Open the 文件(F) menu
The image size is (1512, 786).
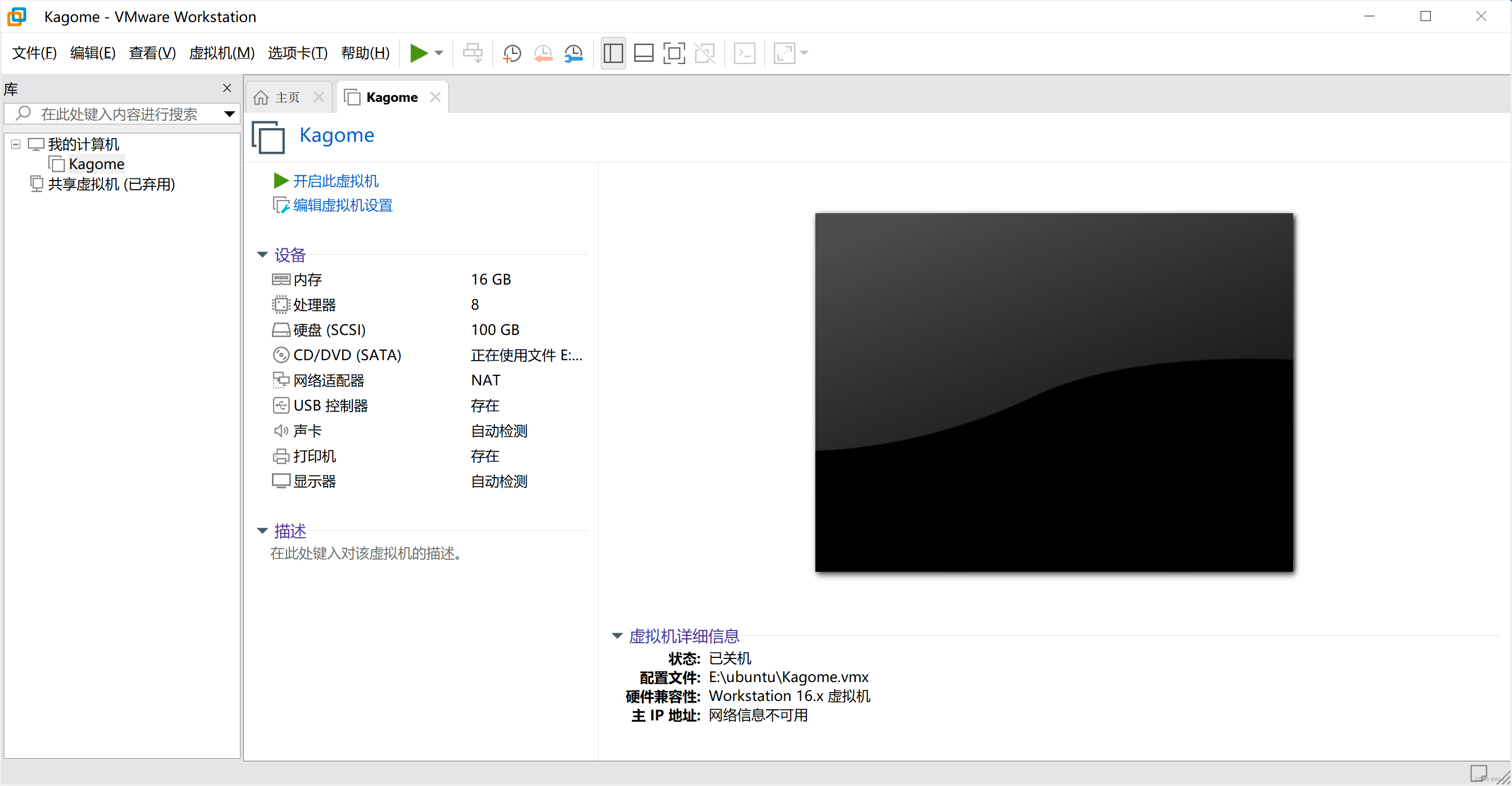click(x=35, y=54)
